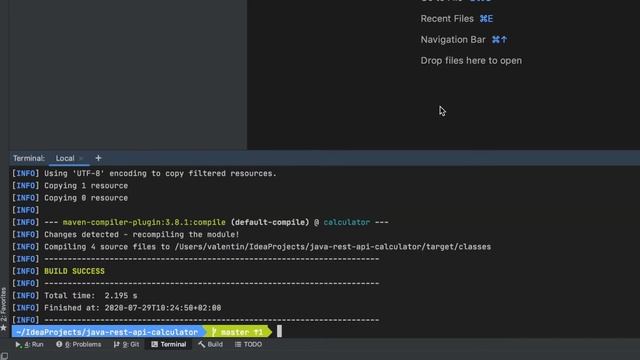Click the 'Compiling 4 source files' line
640x360 pixels.
pyautogui.click(x=251, y=247)
